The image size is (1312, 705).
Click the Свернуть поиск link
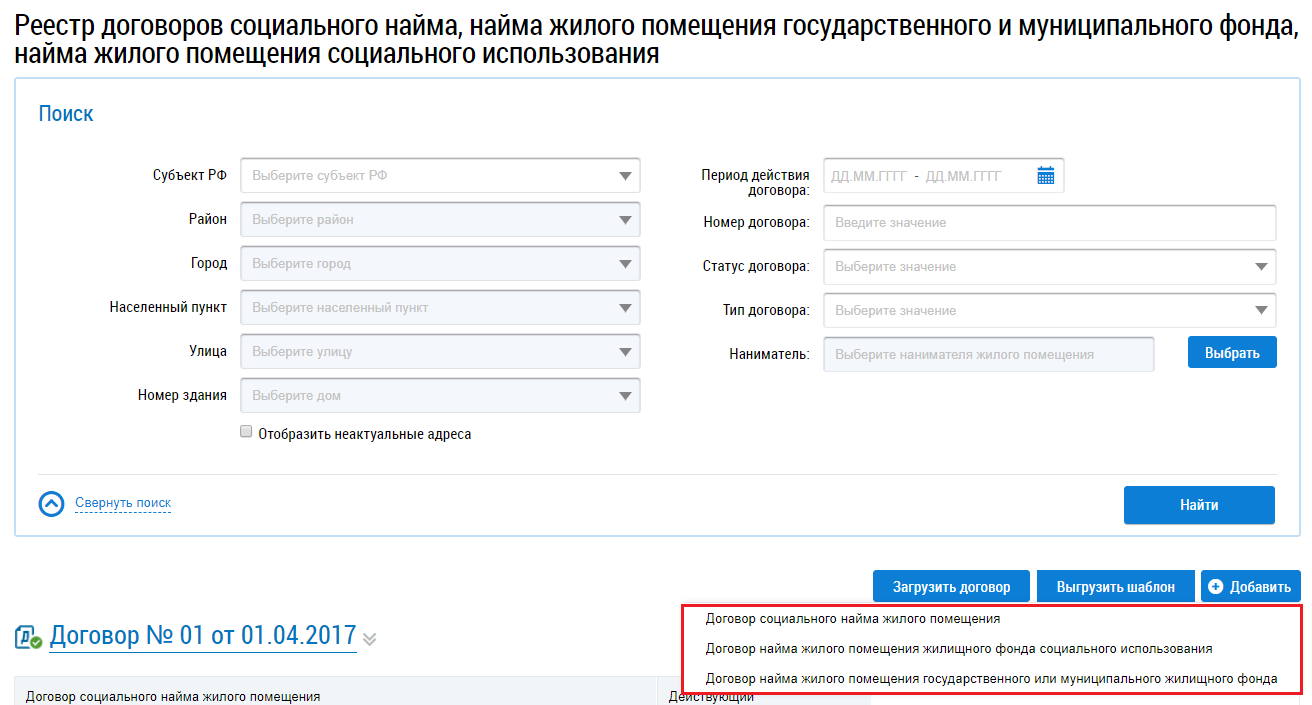point(123,503)
